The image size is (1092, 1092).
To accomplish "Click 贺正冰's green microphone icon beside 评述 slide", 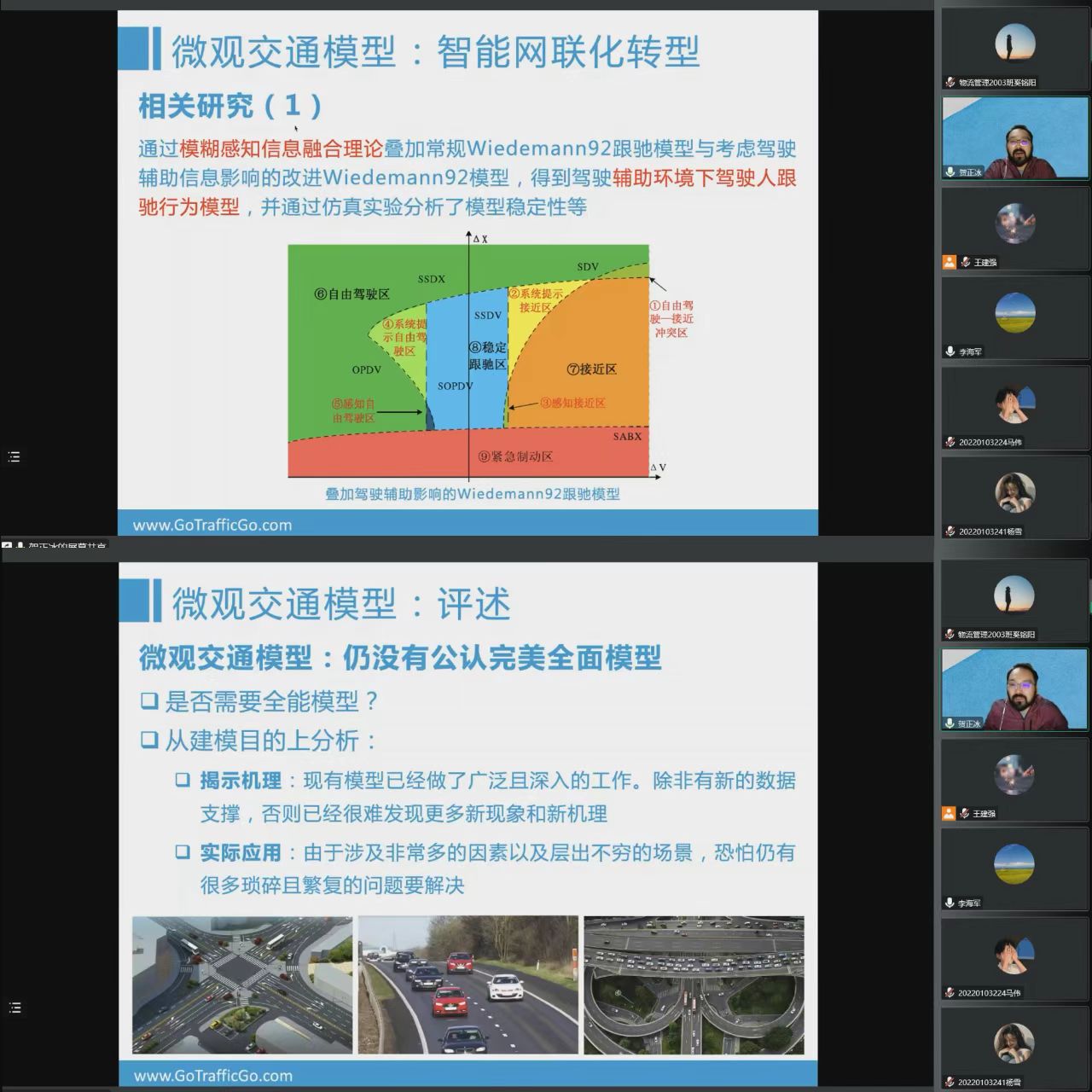I will click(950, 723).
